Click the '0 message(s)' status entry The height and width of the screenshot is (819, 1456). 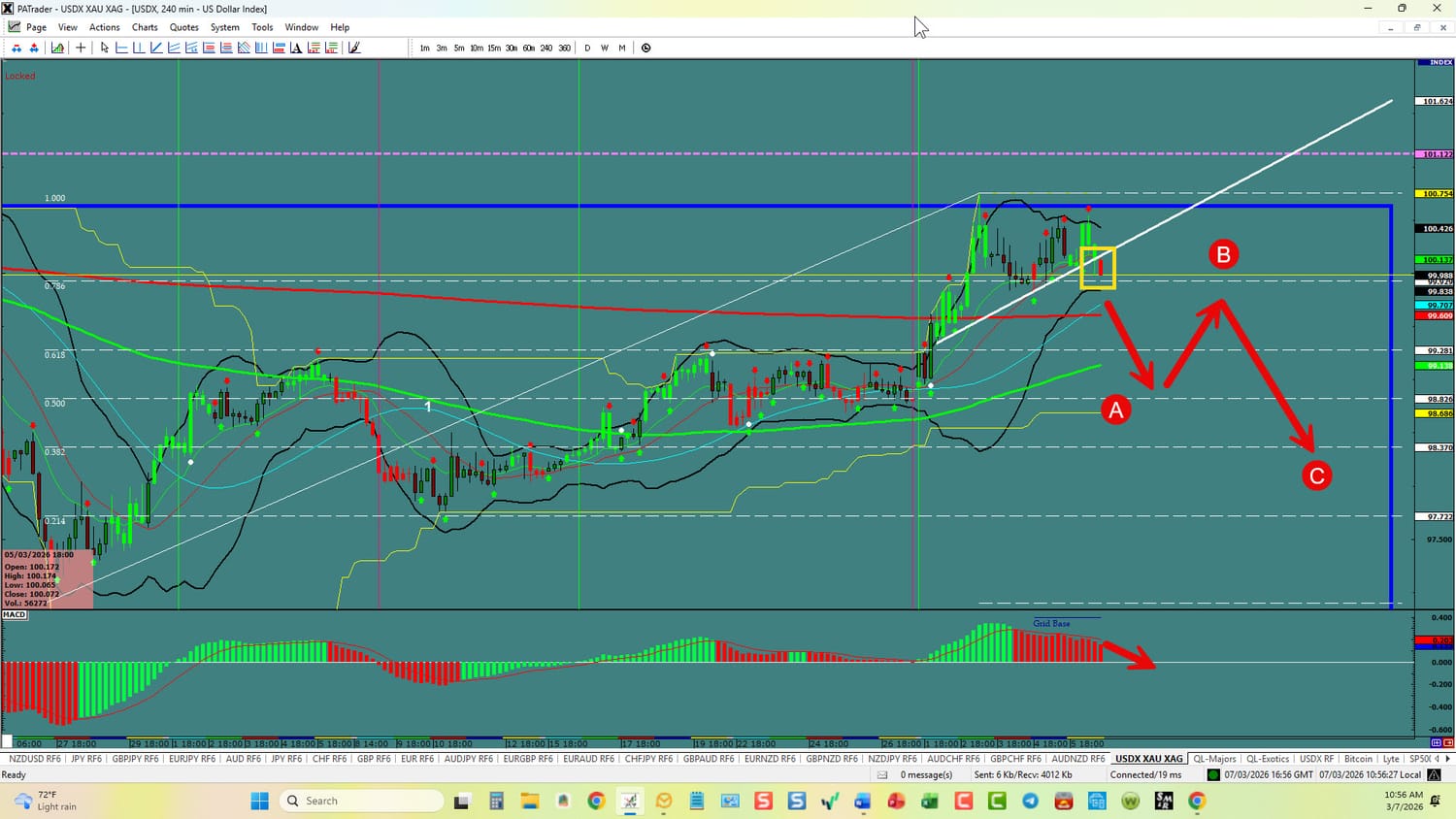point(926,775)
